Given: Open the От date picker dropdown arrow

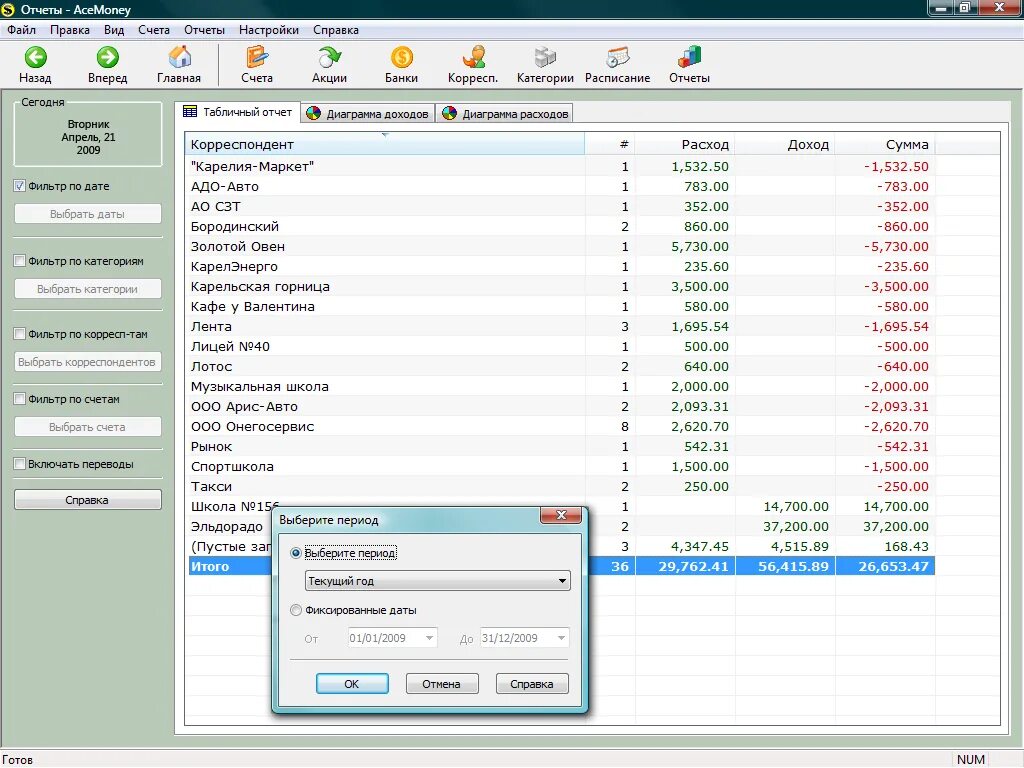Looking at the screenshot, I should 429,638.
